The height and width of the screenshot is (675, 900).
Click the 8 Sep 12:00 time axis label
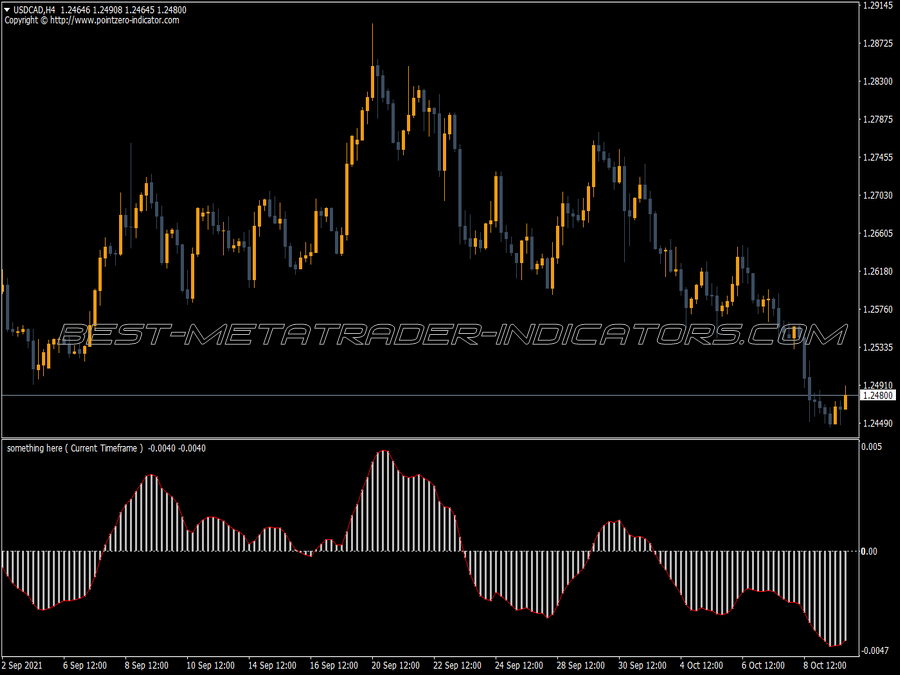[146, 665]
